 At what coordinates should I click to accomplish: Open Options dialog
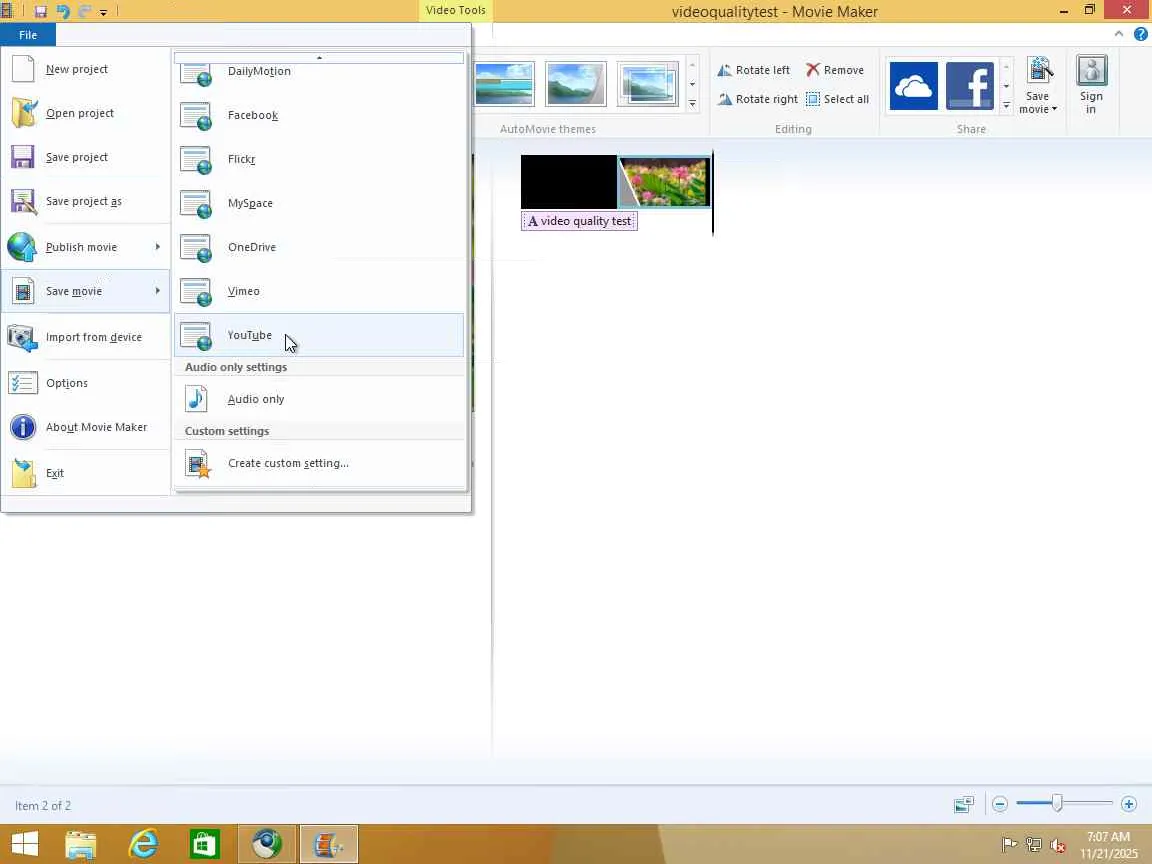point(85,383)
